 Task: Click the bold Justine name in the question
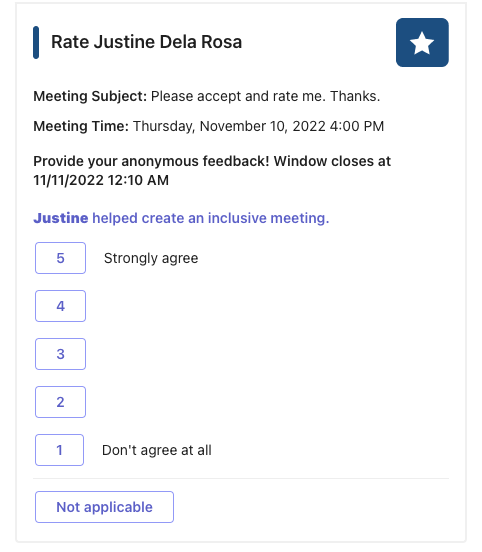point(61,218)
